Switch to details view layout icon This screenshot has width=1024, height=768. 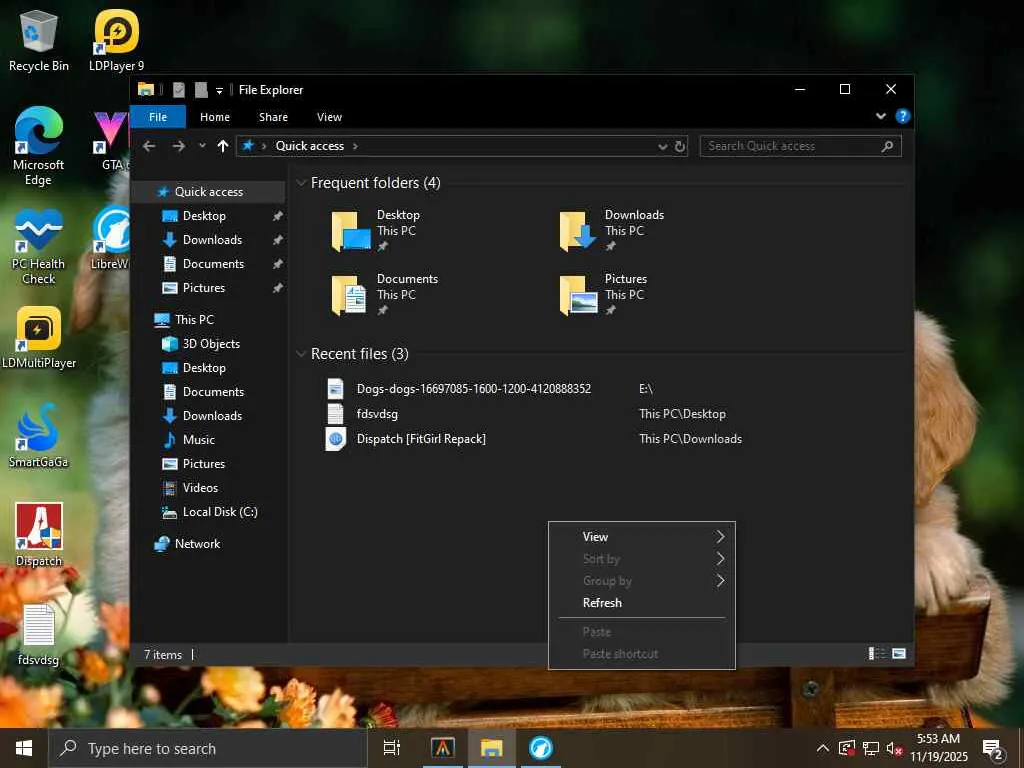[877, 654]
